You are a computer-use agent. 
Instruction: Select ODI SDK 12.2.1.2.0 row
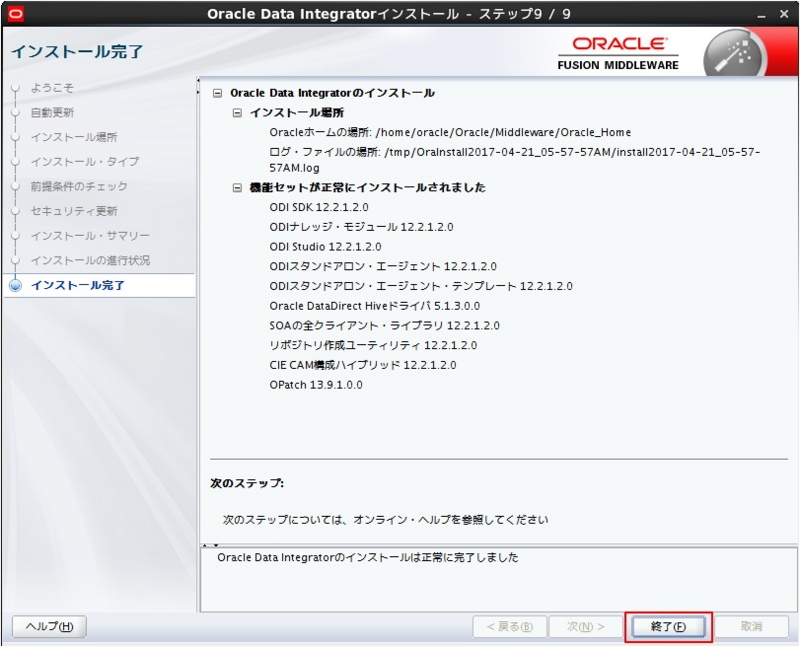point(319,207)
